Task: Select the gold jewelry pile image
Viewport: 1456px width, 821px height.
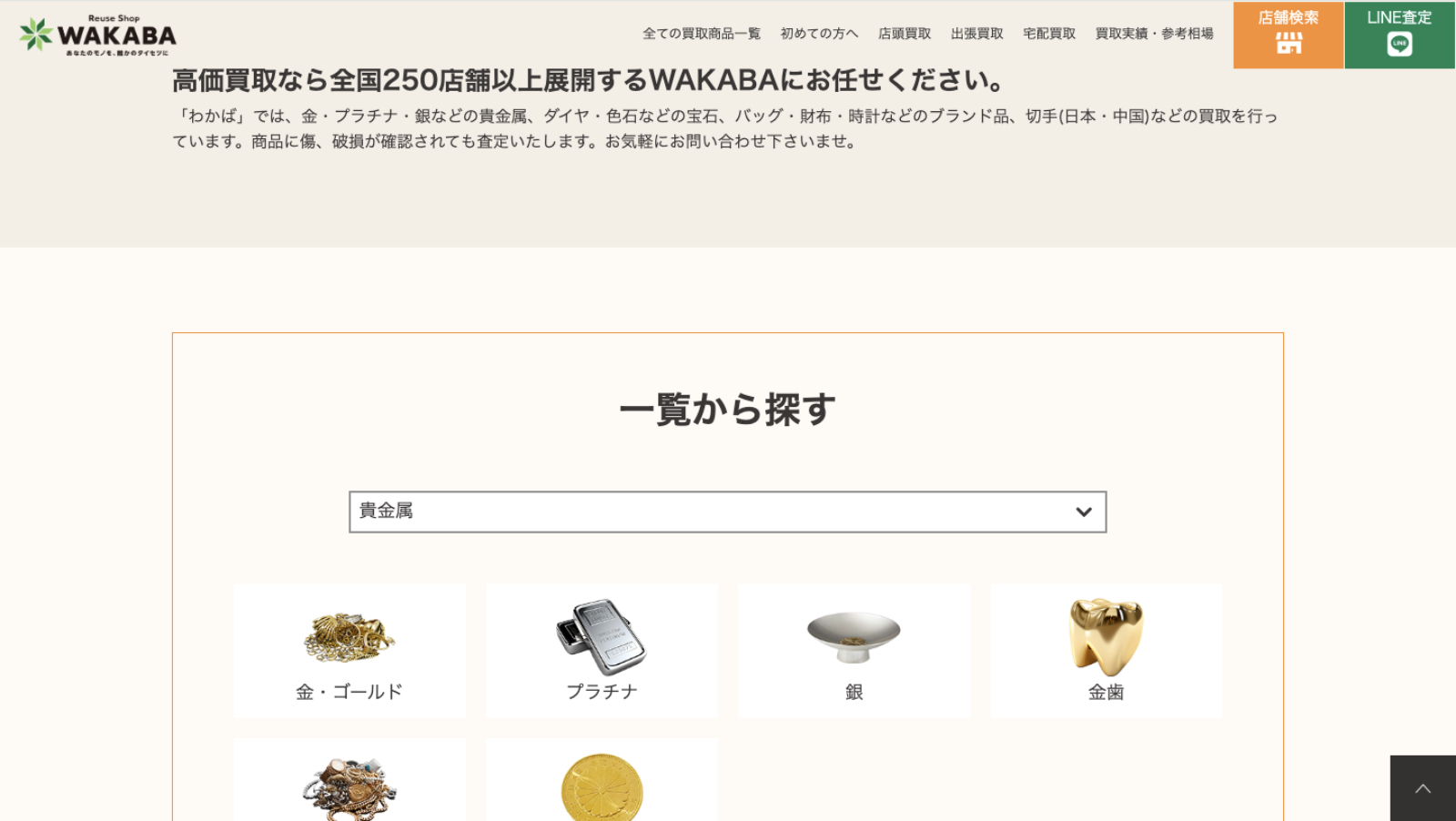Action: coord(349,637)
